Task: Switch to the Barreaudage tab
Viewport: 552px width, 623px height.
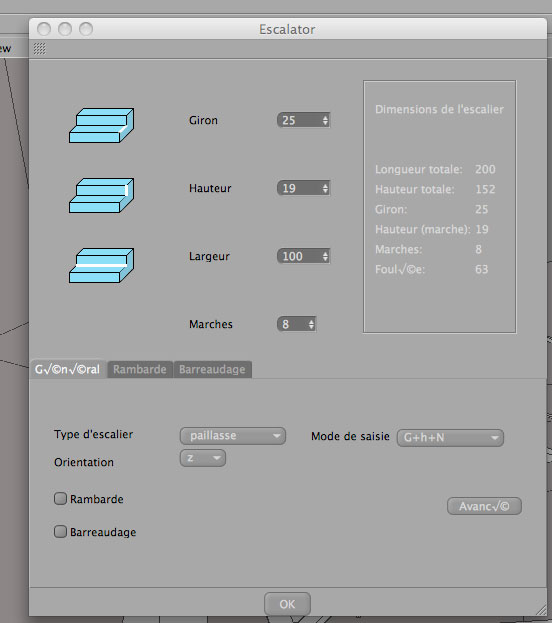Action: [212, 370]
